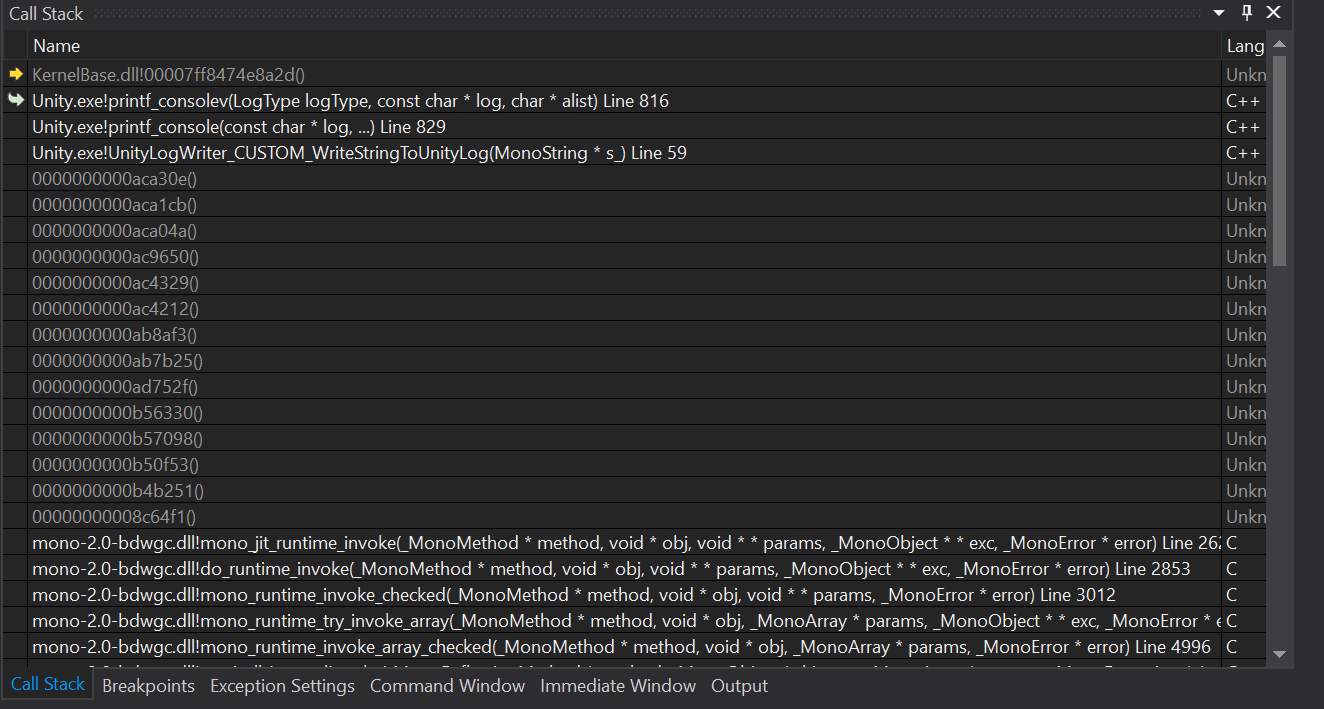Switch to the Breakpoints tab
The height and width of the screenshot is (709, 1324).
tap(148, 686)
